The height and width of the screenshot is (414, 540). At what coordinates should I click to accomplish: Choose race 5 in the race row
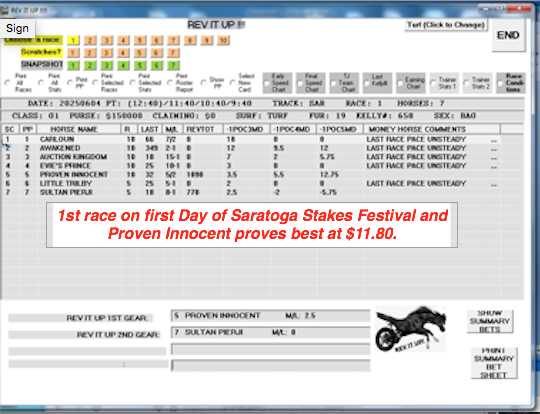[140, 40]
